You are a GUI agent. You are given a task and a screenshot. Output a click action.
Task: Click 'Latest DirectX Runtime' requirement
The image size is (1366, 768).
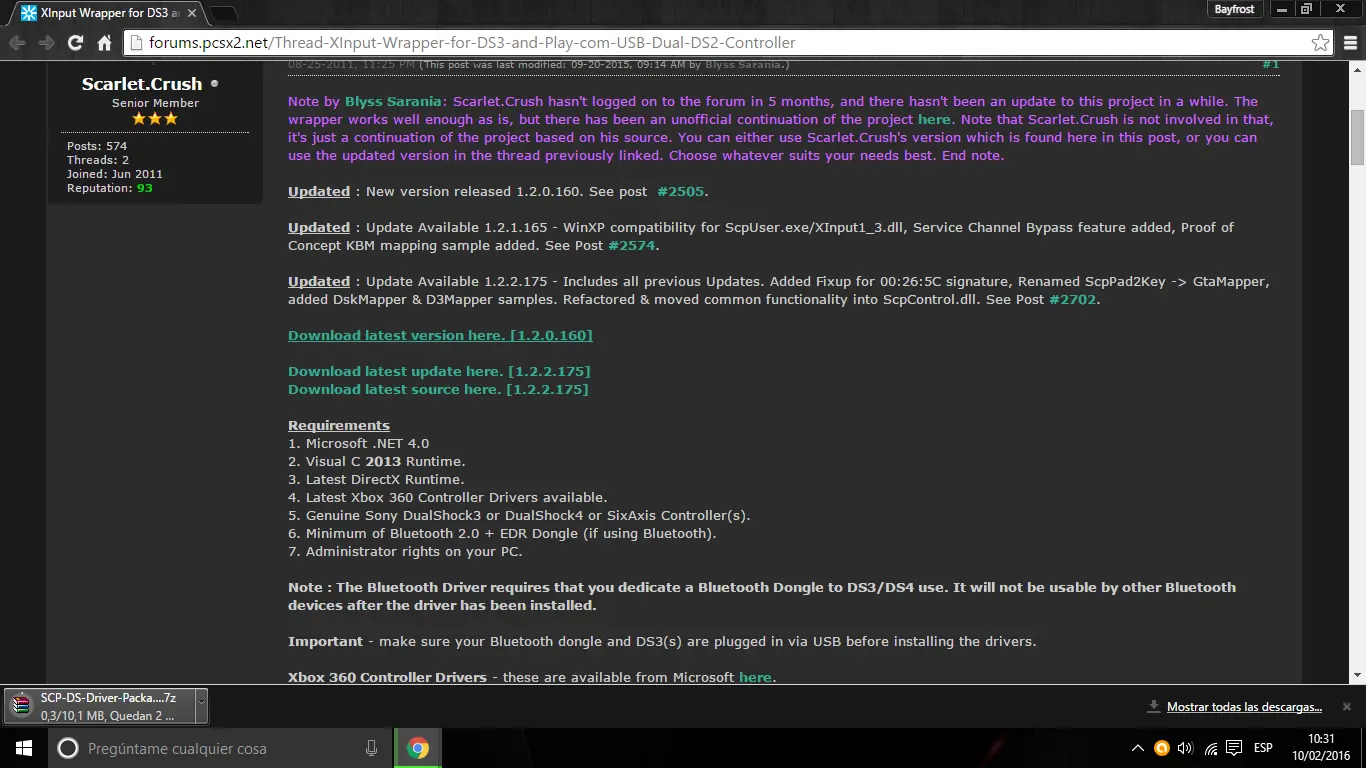click(385, 479)
